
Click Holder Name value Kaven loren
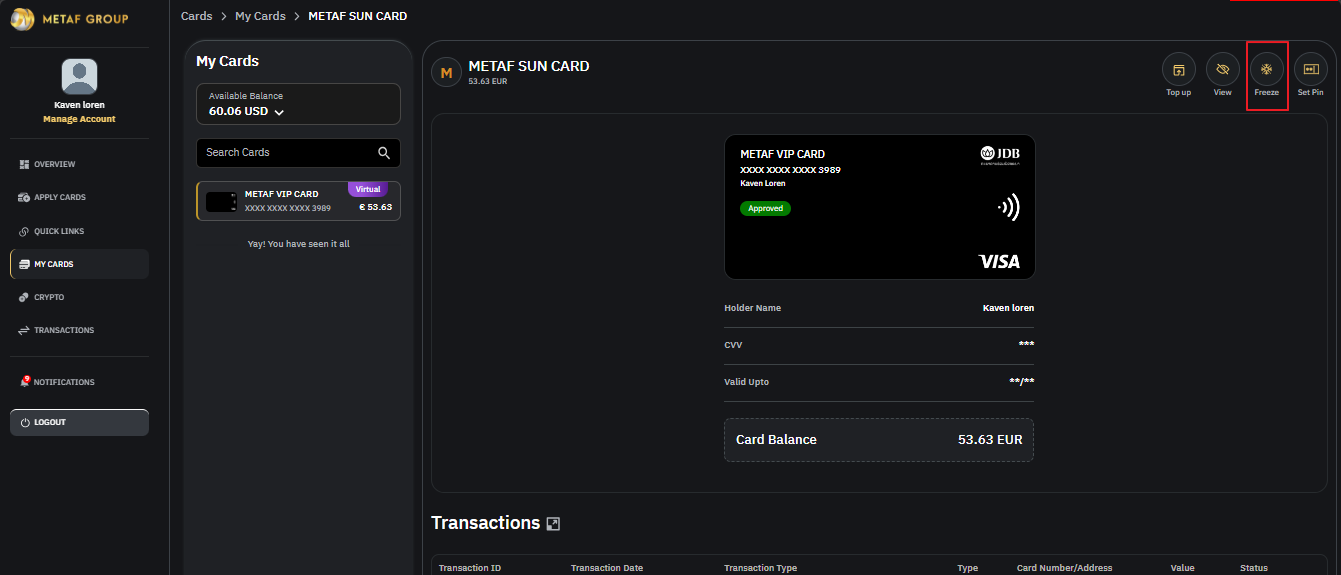point(1008,308)
